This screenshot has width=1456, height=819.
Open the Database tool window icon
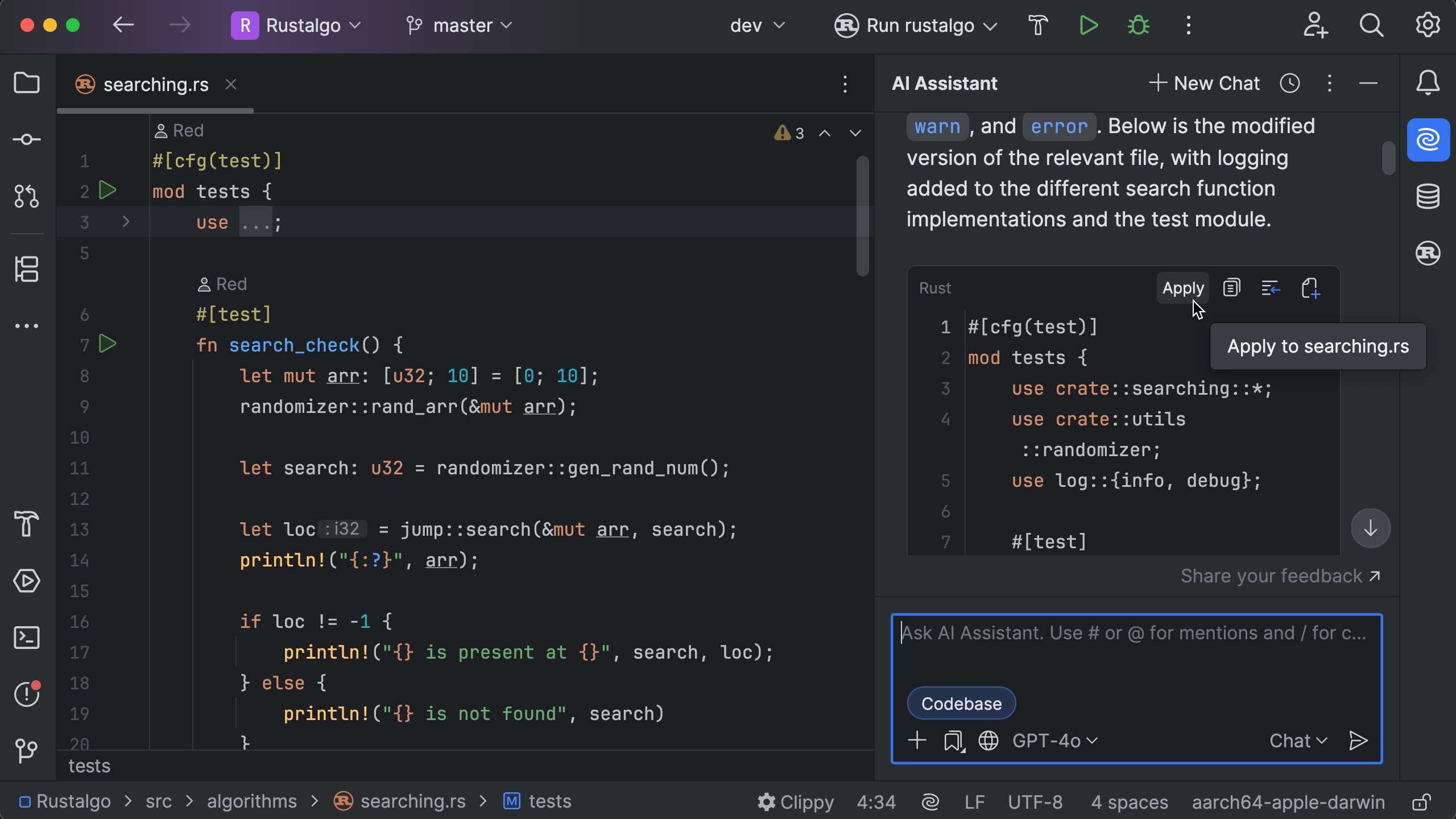click(x=1428, y=196)
